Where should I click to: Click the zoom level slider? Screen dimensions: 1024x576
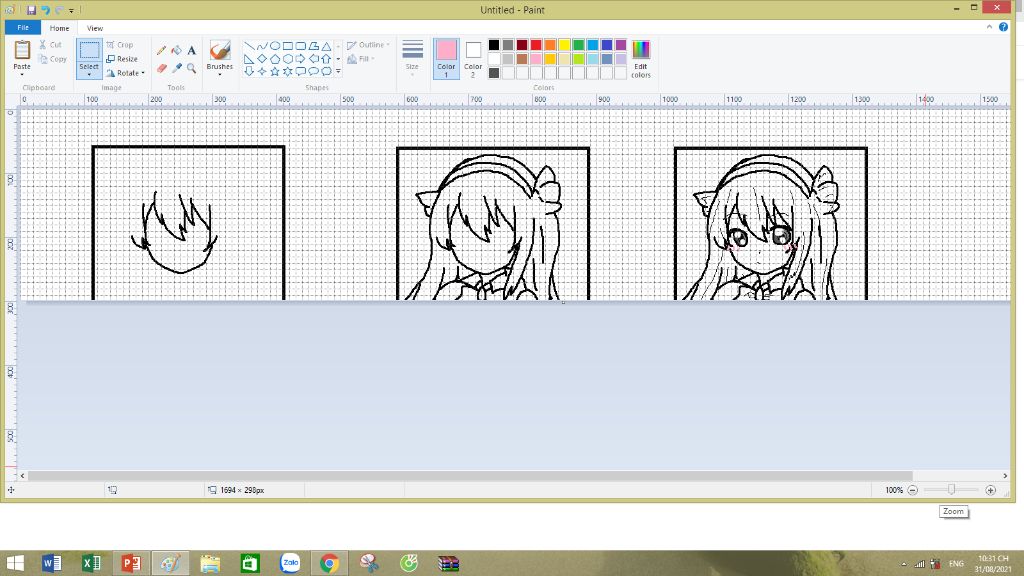pyautogui.click(x=952, y=490)
